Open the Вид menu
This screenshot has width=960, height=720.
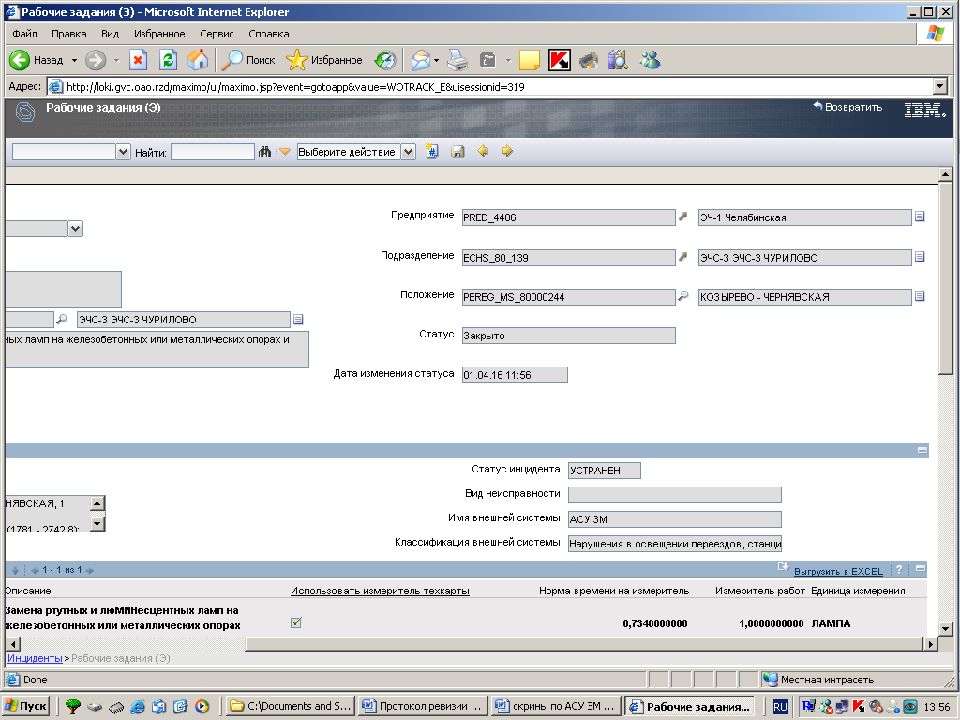coord(110,34)
